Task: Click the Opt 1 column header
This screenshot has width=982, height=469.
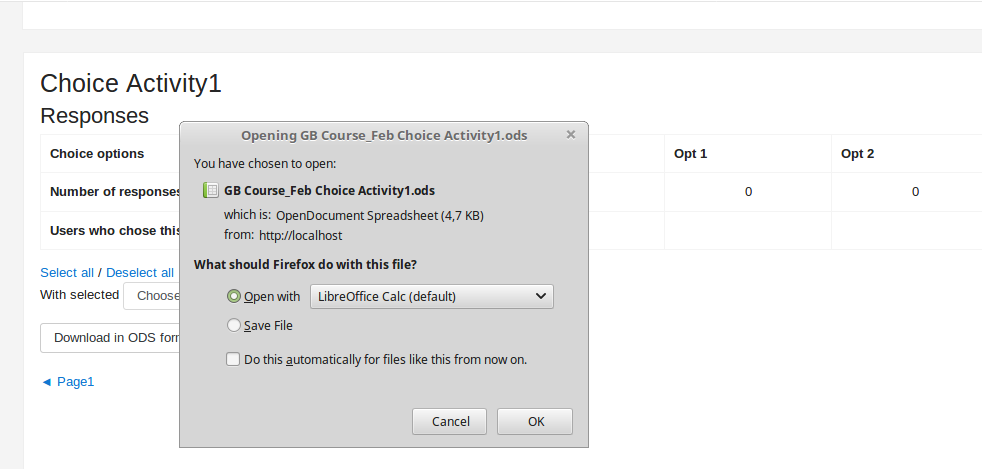Action: click(x=690, y=153)
